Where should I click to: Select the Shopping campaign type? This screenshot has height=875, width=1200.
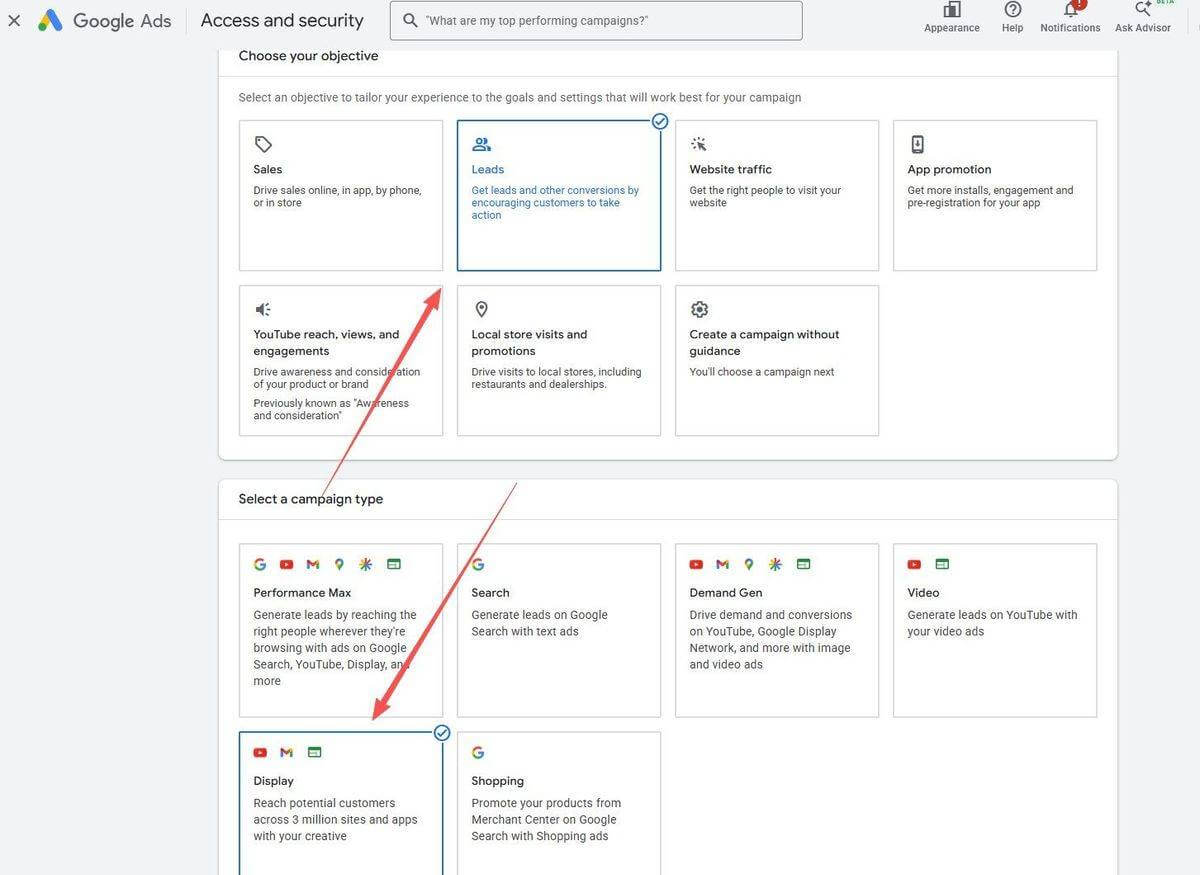coord(559,803)
